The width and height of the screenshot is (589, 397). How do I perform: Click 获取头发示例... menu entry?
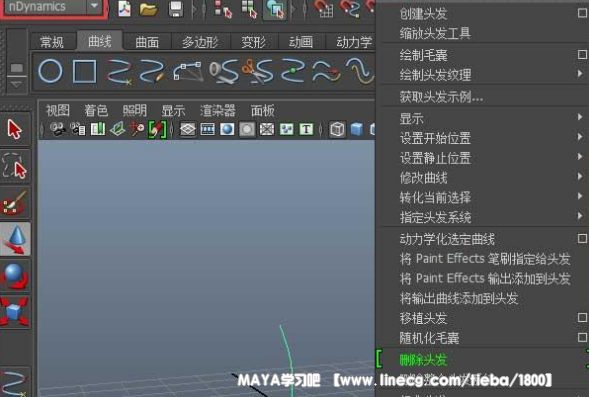pos(441,97)
